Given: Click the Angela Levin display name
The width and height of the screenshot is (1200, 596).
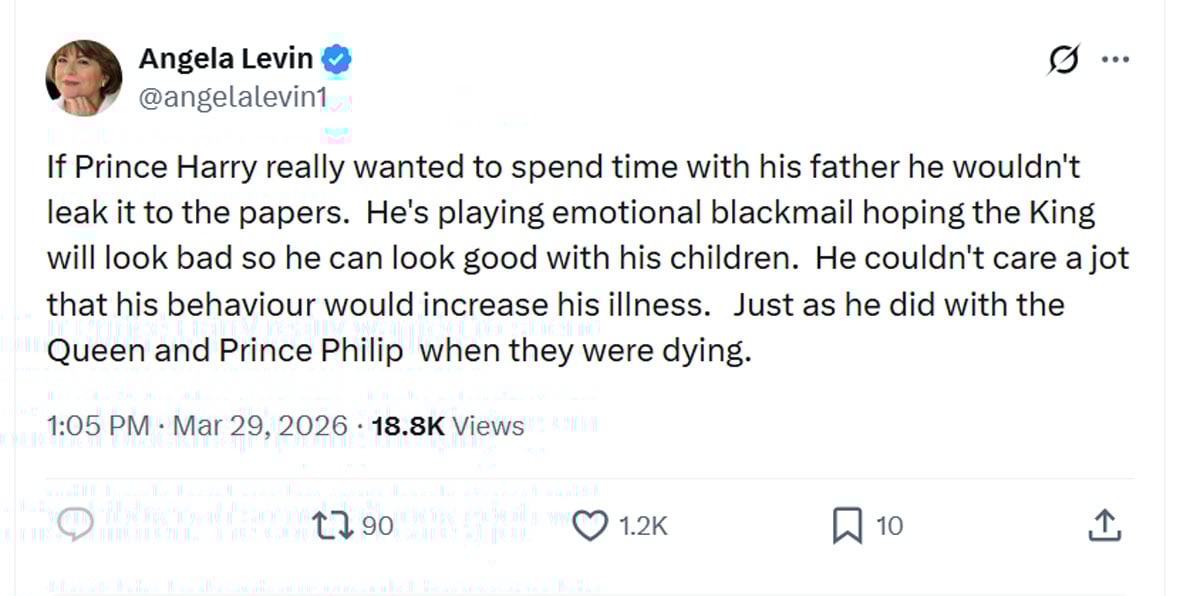Looking at the screenshot, I should coord(228,59).
